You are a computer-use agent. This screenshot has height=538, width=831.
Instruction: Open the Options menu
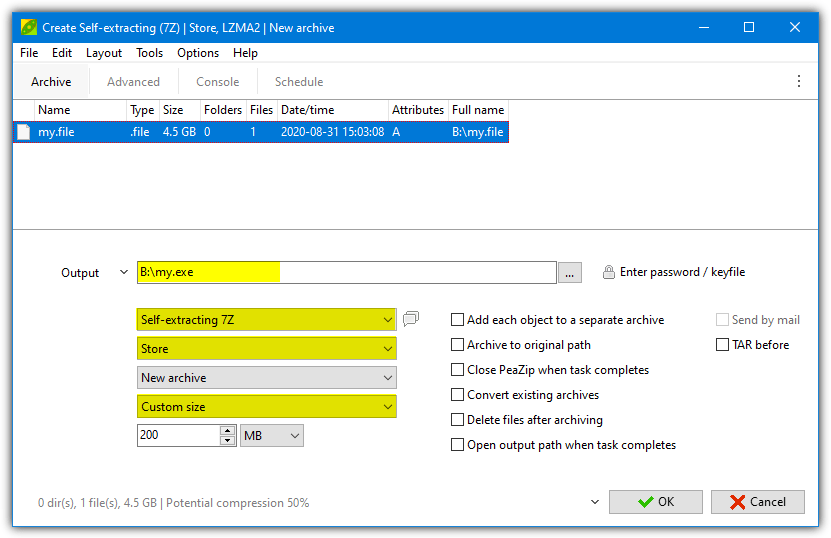[198, 53]
